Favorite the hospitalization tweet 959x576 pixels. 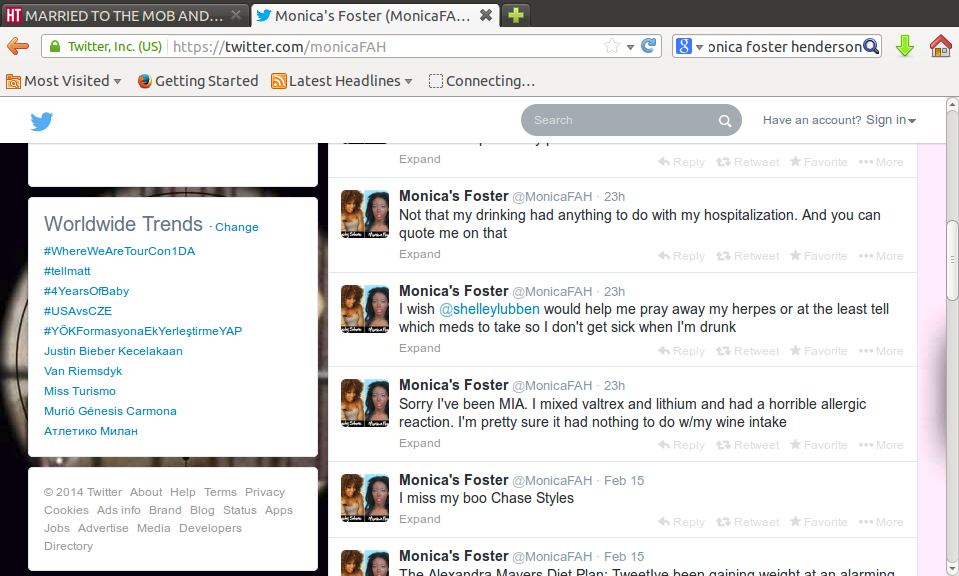[818, 256]
